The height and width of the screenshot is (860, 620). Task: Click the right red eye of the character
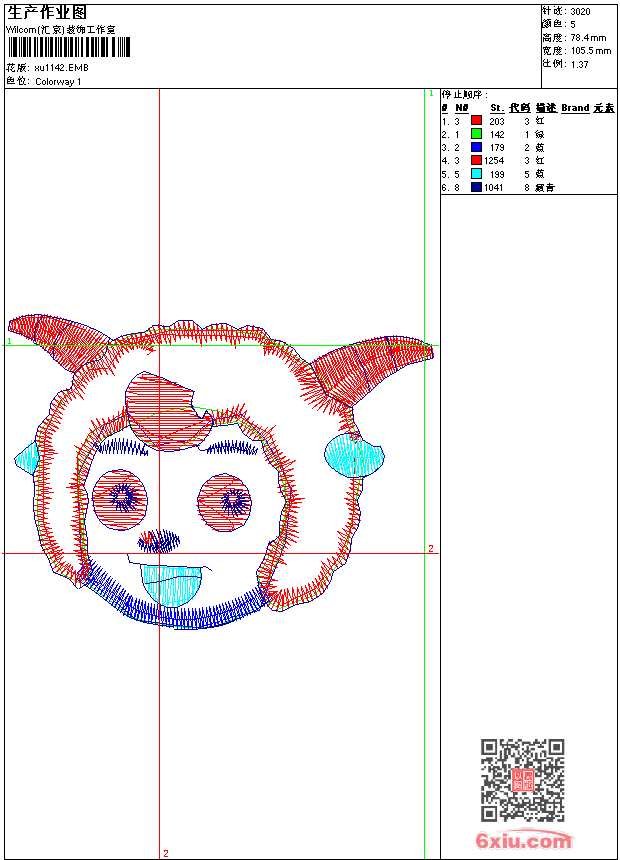pos(224,503)
